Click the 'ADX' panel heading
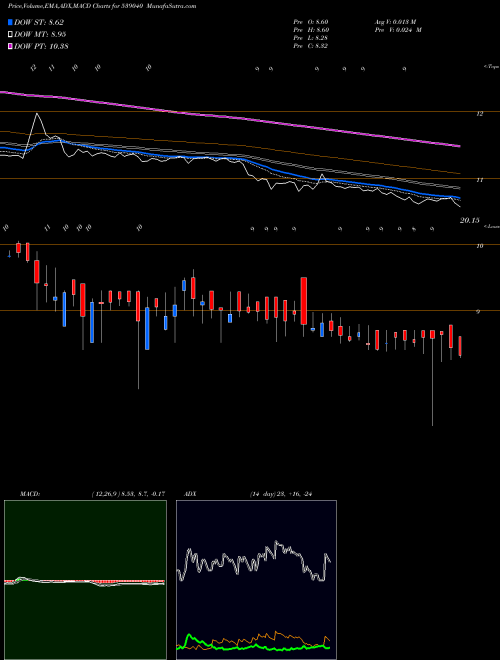500x660 pixels. click(189, 494)
